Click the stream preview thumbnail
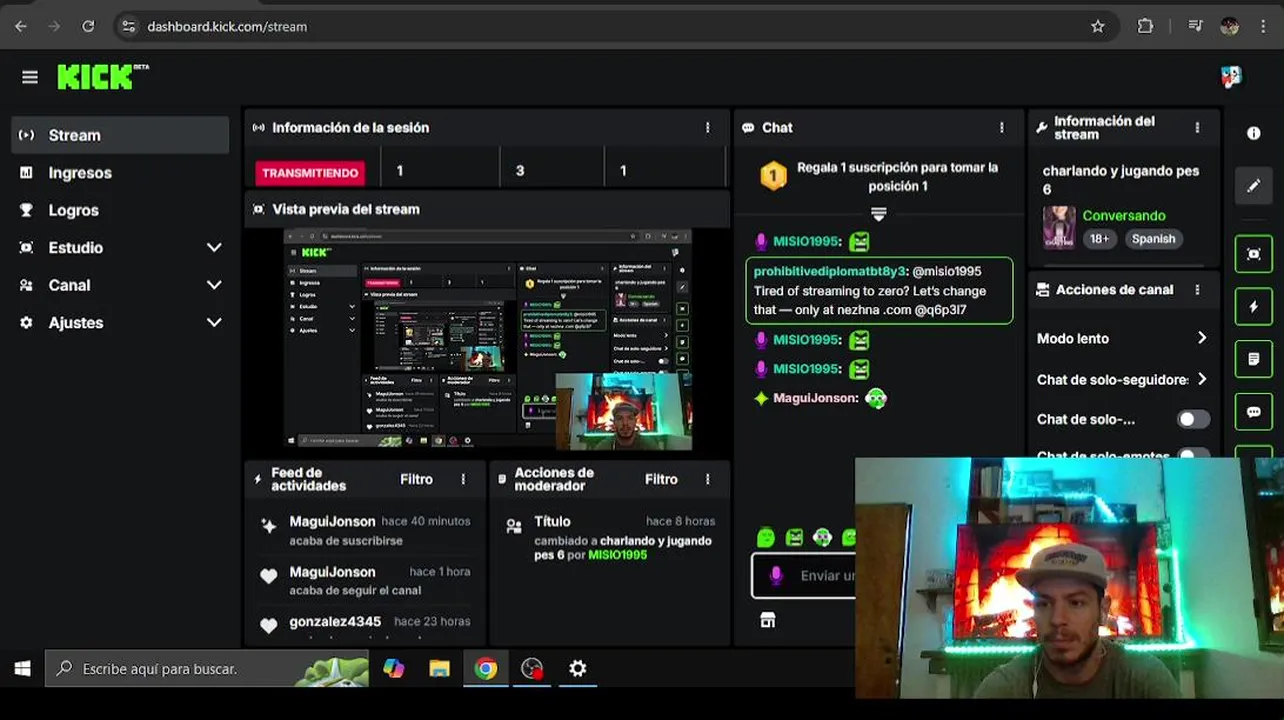This screenshot has width=1284, height=720. (488, 340)
